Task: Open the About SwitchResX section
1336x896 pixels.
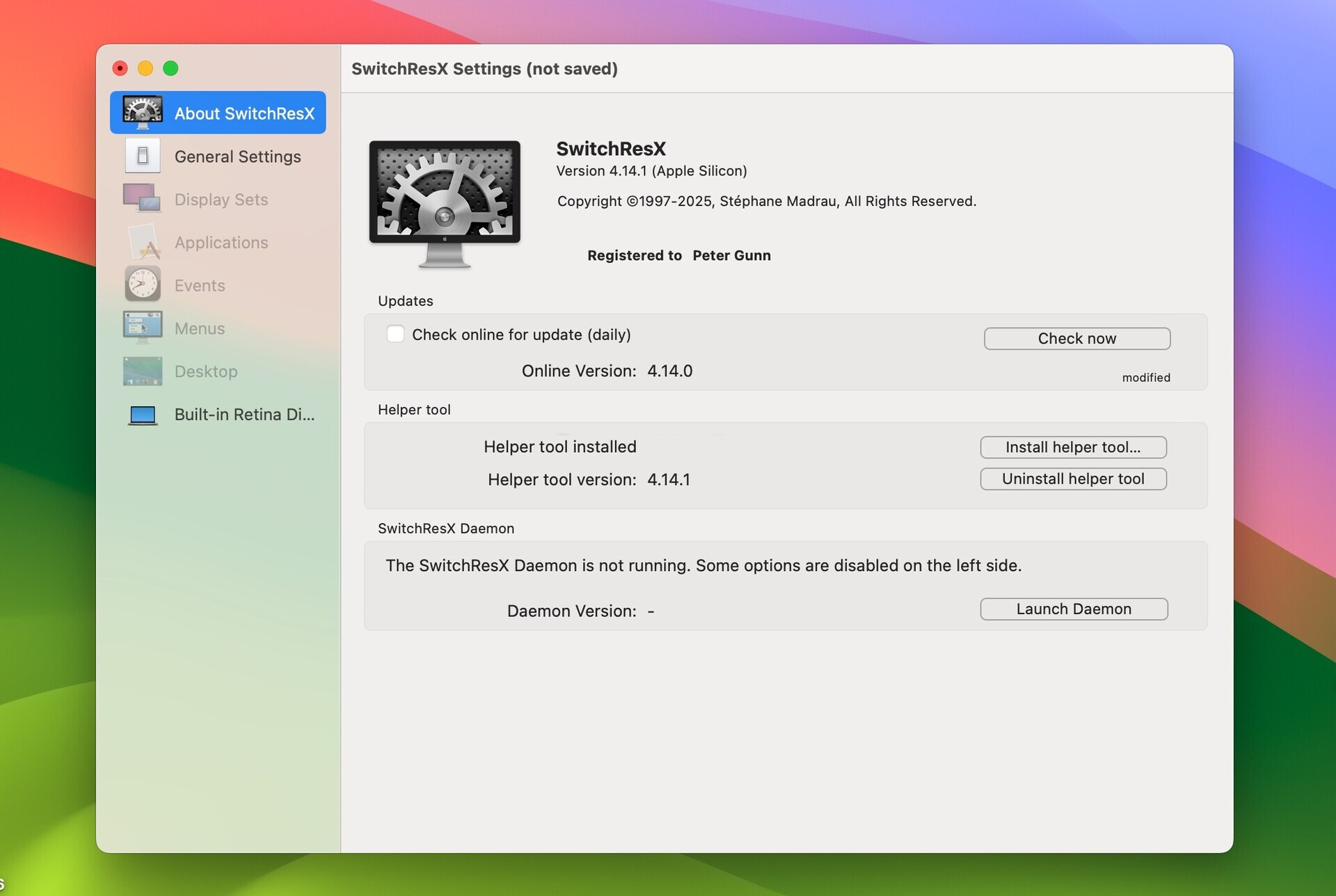Action: click(218, 113)
